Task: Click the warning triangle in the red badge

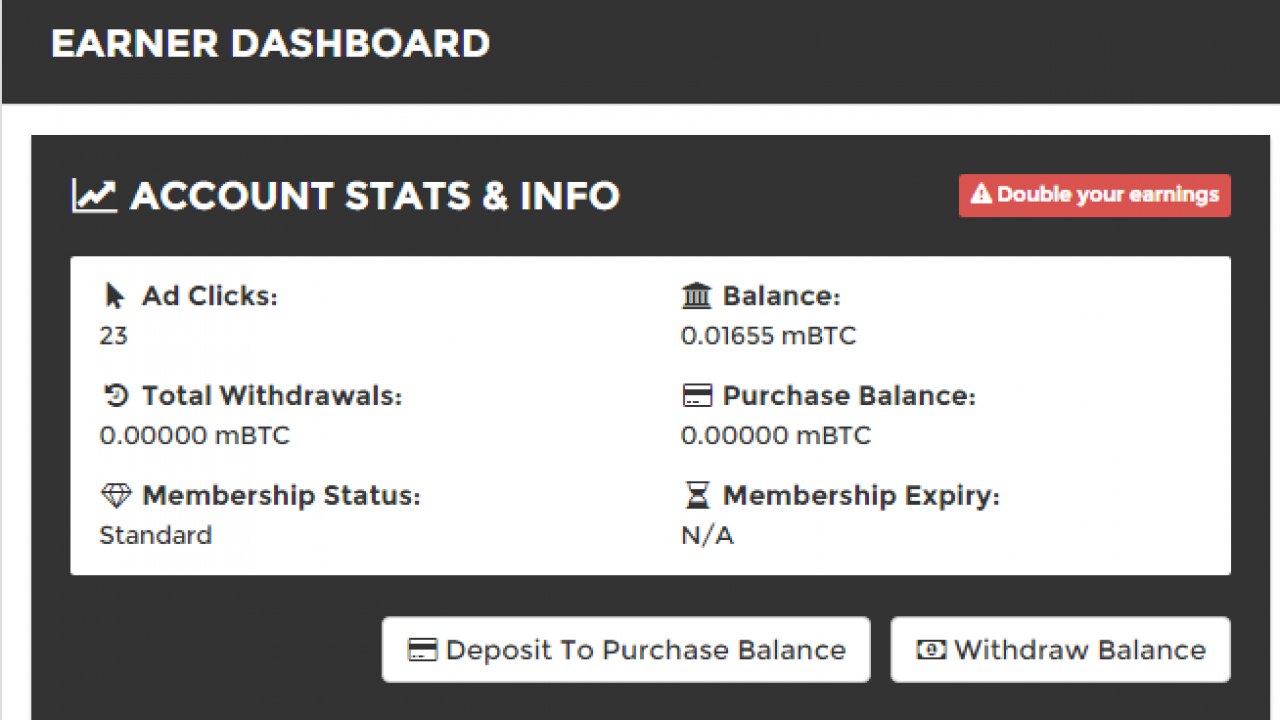Action: pos(981,195)
